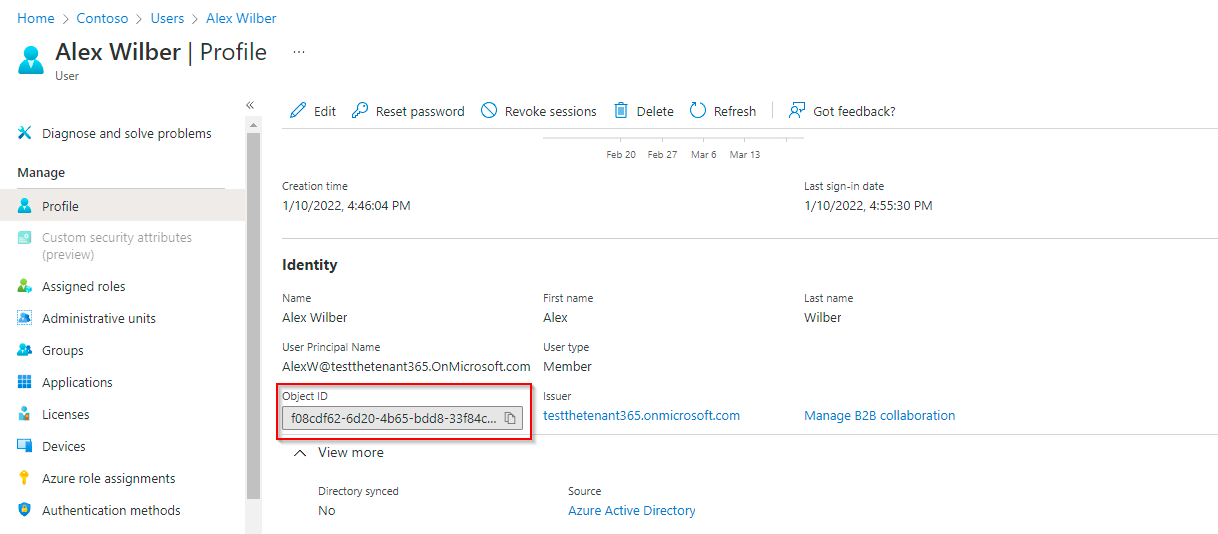Click the Diagnose and solve problems wrench icon
Image resolution: width=1218 pixels, height=534 pixels.
[x=25, y=133]
